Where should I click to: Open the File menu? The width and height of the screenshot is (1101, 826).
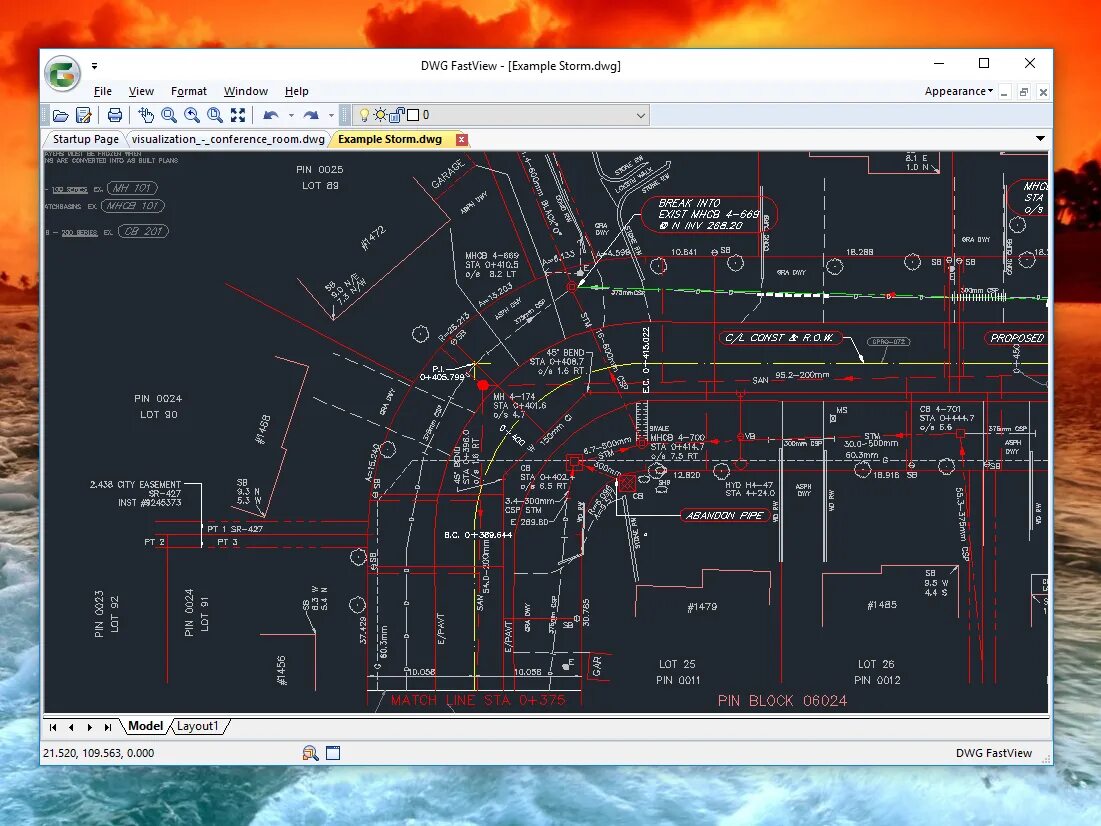coord(103,91)
